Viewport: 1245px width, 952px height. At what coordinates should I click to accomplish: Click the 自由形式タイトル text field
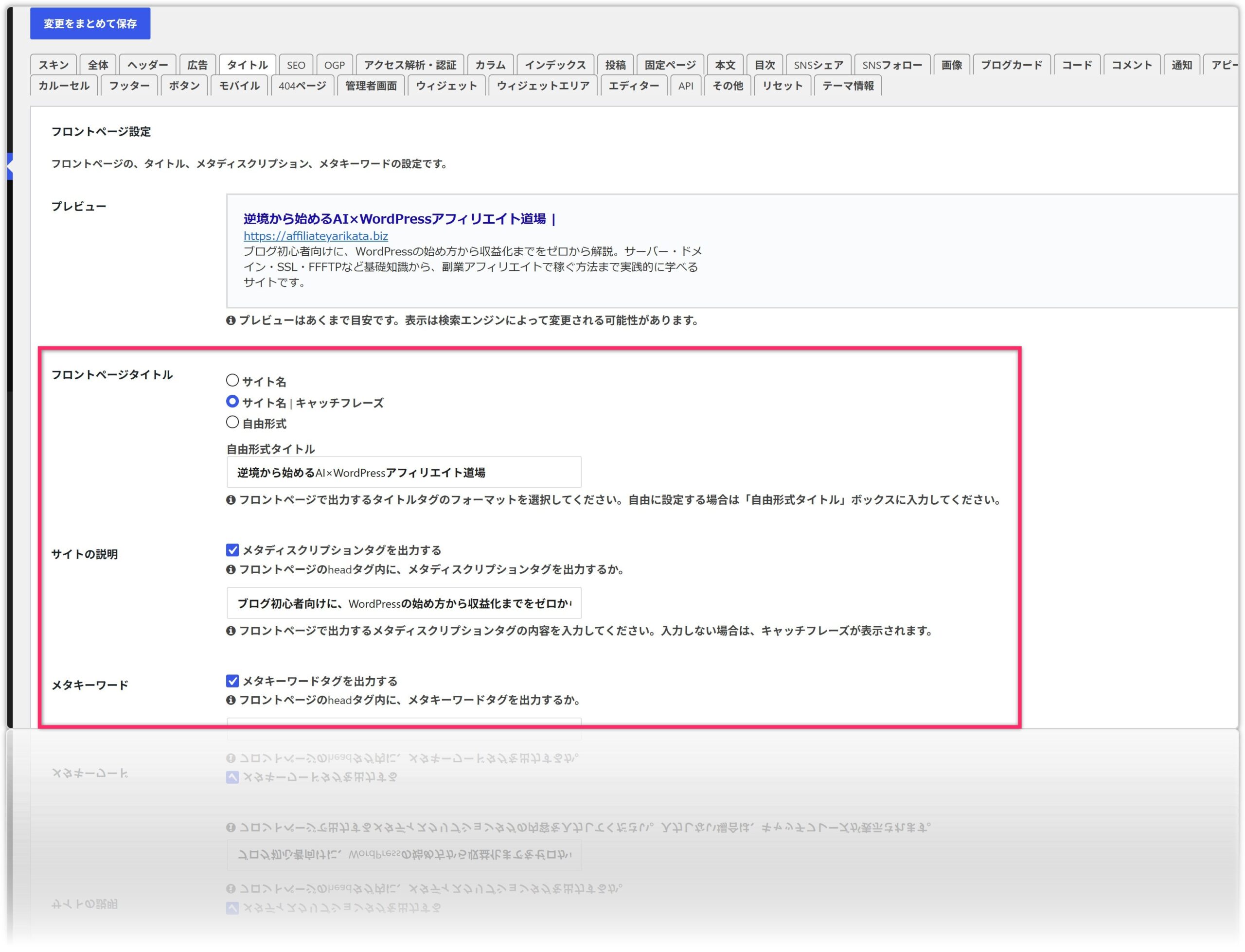tap(404, 472)
